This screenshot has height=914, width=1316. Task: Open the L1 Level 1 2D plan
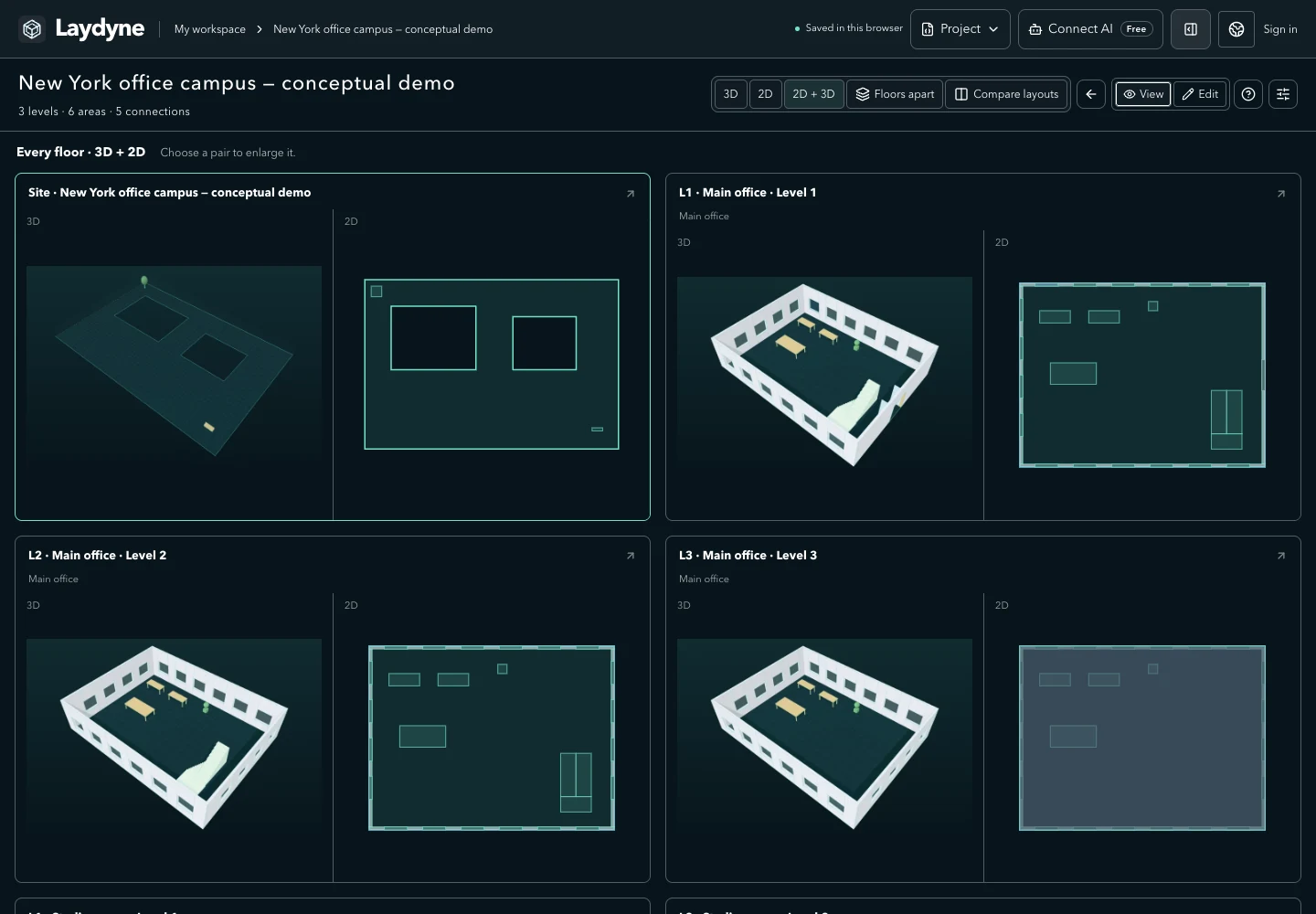pos(1142,375)
